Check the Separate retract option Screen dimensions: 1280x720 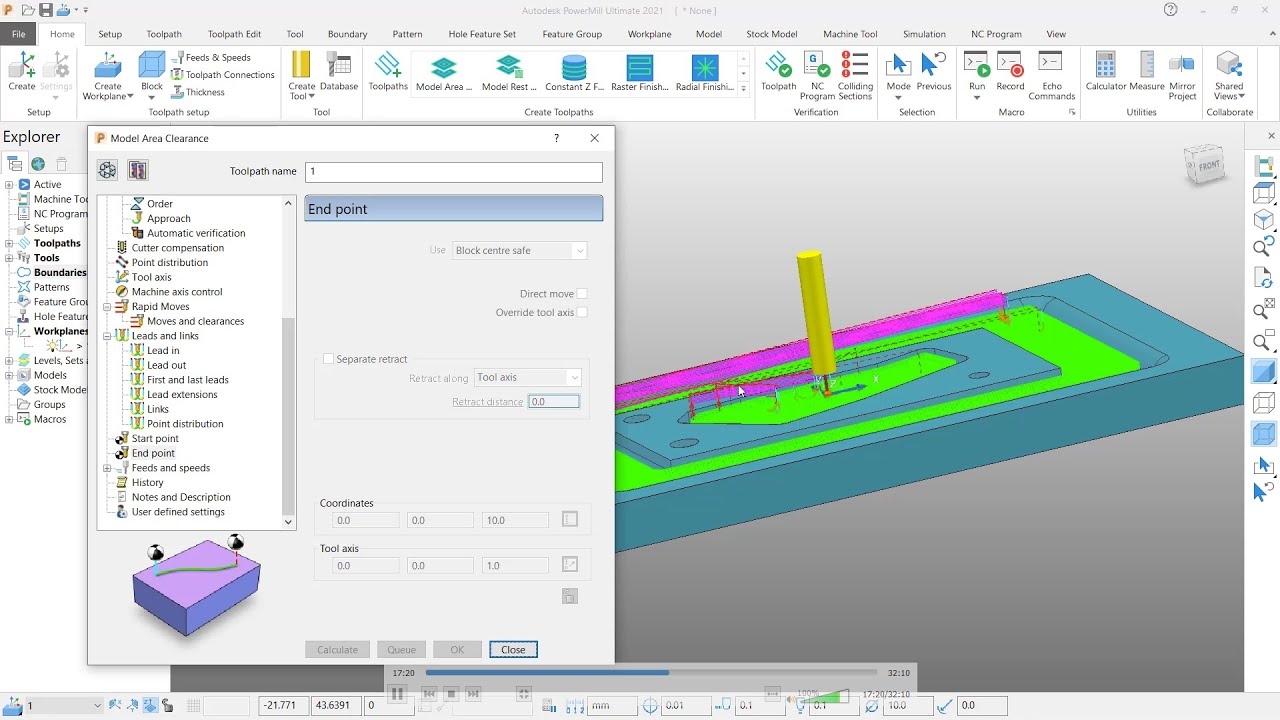(328, 359)
